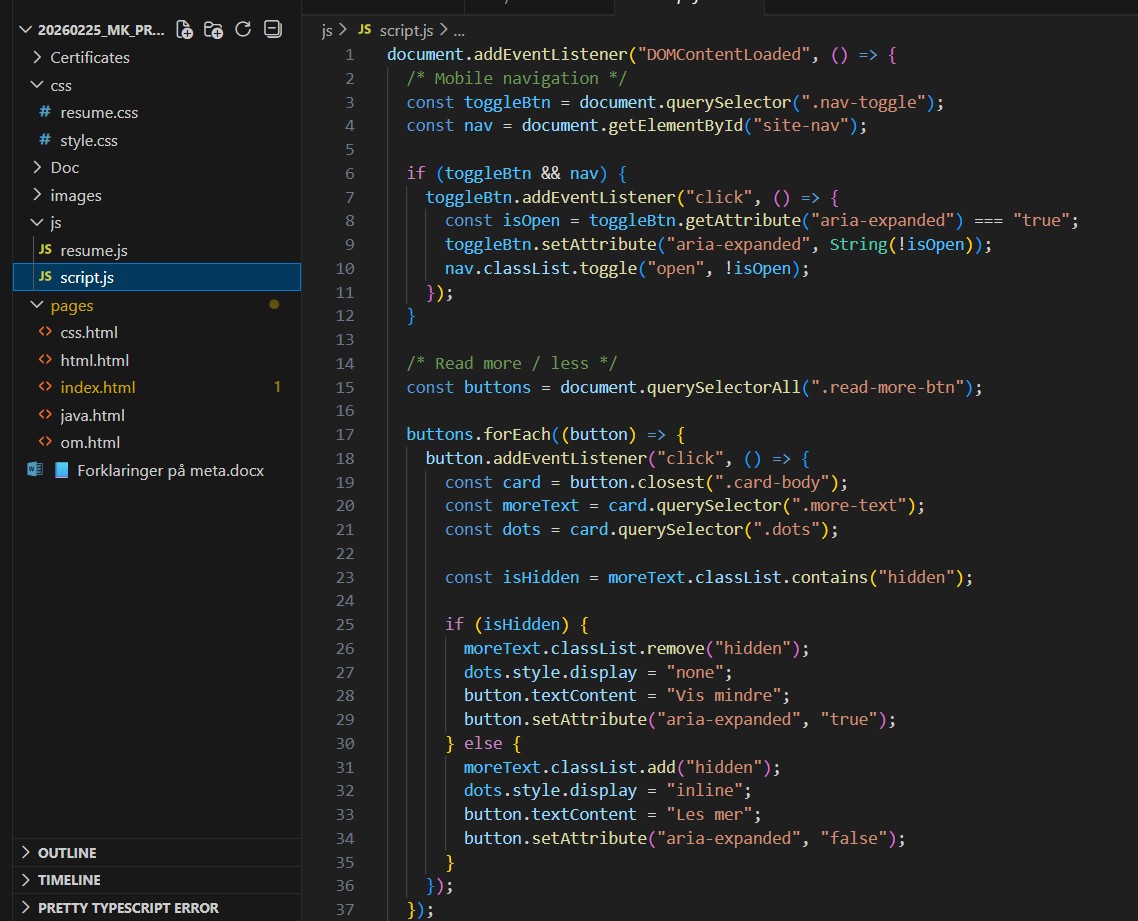The image size is (1138, 921).
Task: Click the toggleBtn declaration on line 3
Action: [x=507, y=102]
